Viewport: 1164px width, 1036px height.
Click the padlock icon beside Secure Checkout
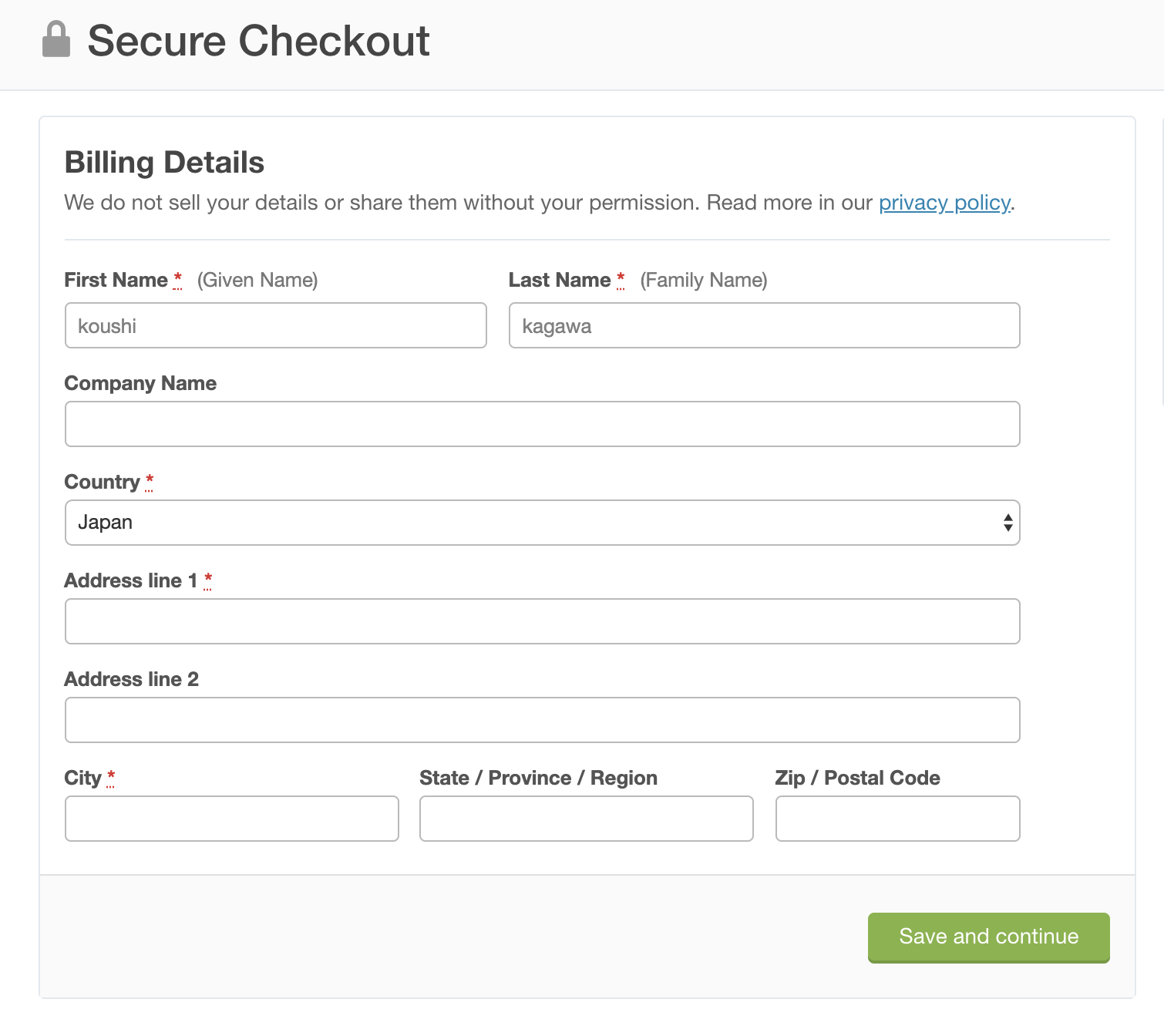56,39
